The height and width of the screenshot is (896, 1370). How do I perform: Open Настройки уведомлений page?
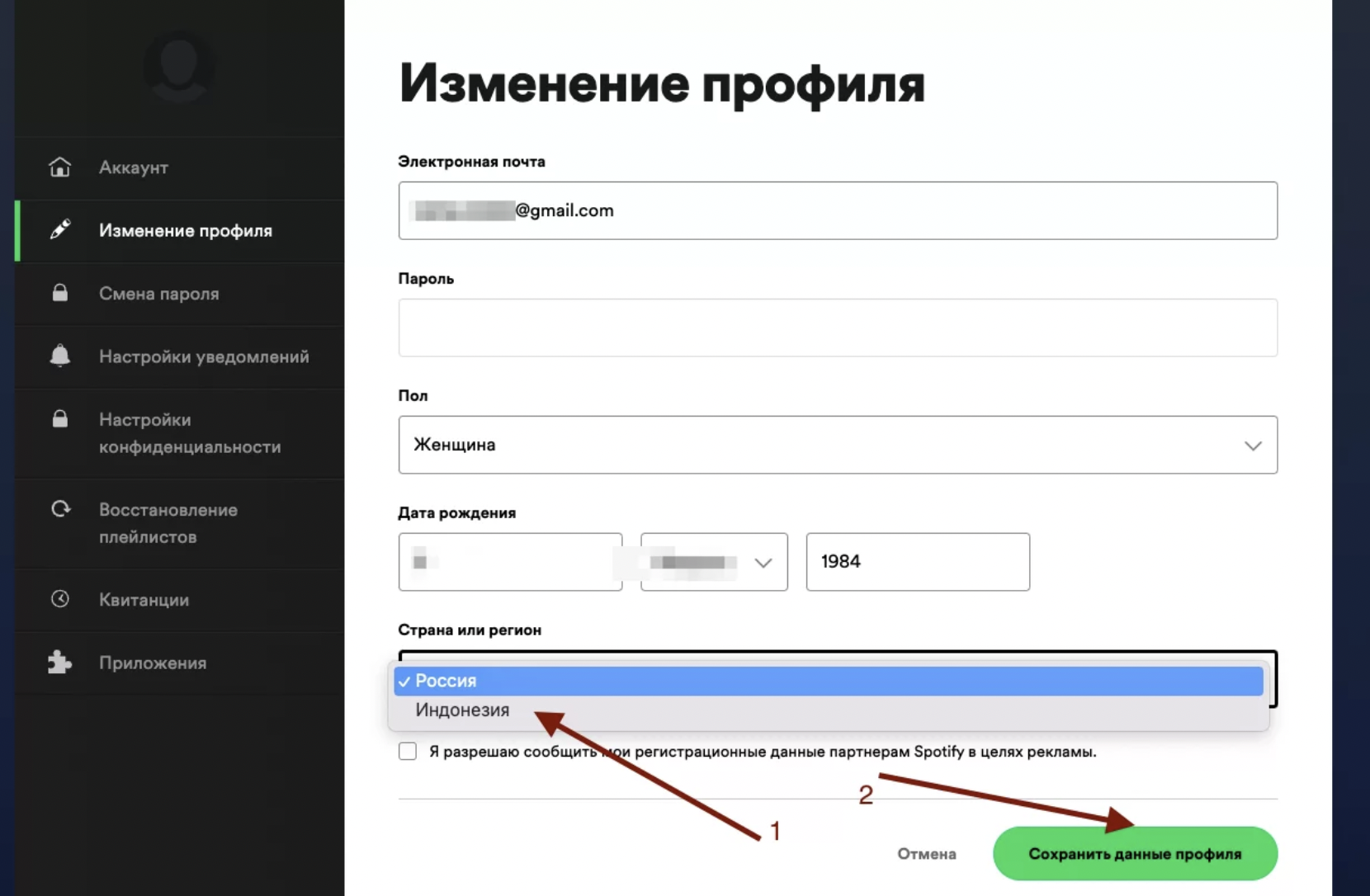(x=179, y=357)
